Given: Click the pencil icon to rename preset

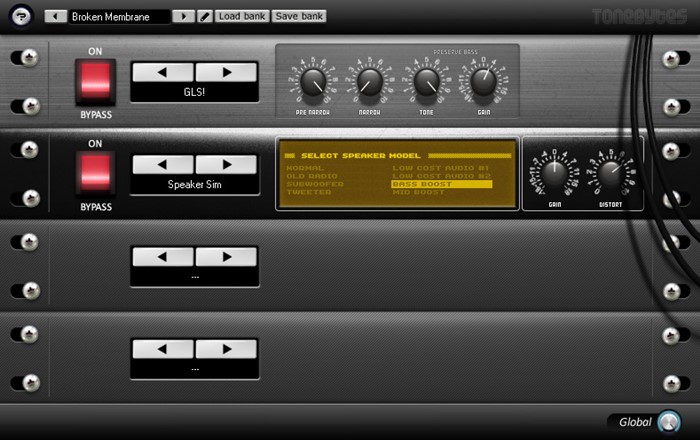Looking at the screenshot, I should (x=205, y=17).
